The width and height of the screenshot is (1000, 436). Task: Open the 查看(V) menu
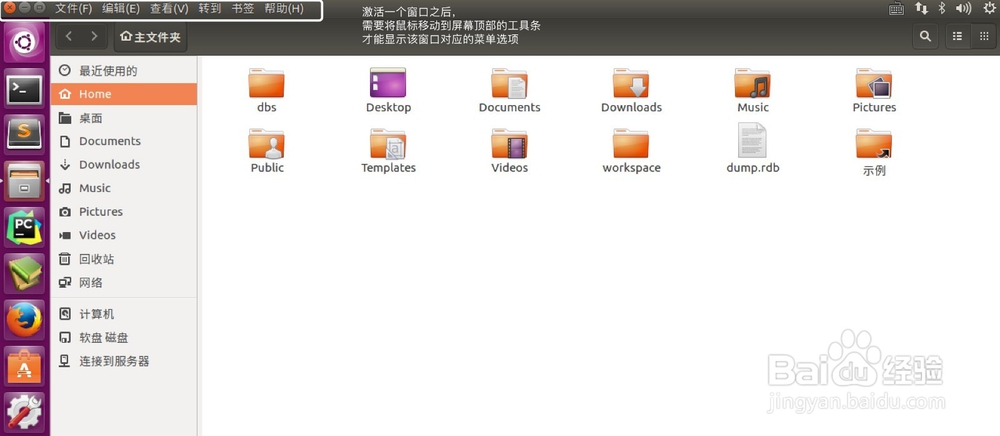[x=170, y=9]
